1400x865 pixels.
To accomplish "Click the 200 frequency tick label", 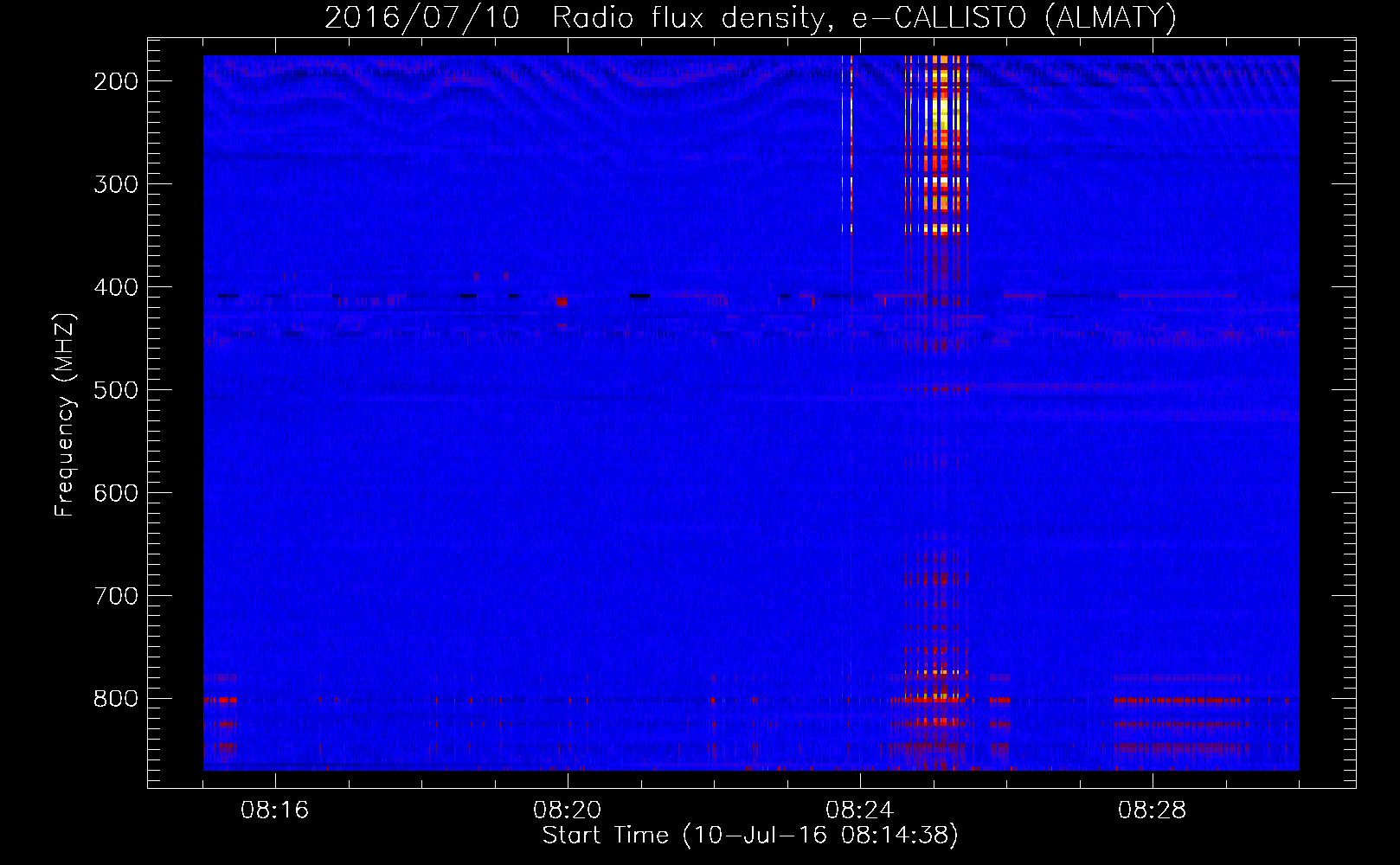I will [x=116, y=81].
